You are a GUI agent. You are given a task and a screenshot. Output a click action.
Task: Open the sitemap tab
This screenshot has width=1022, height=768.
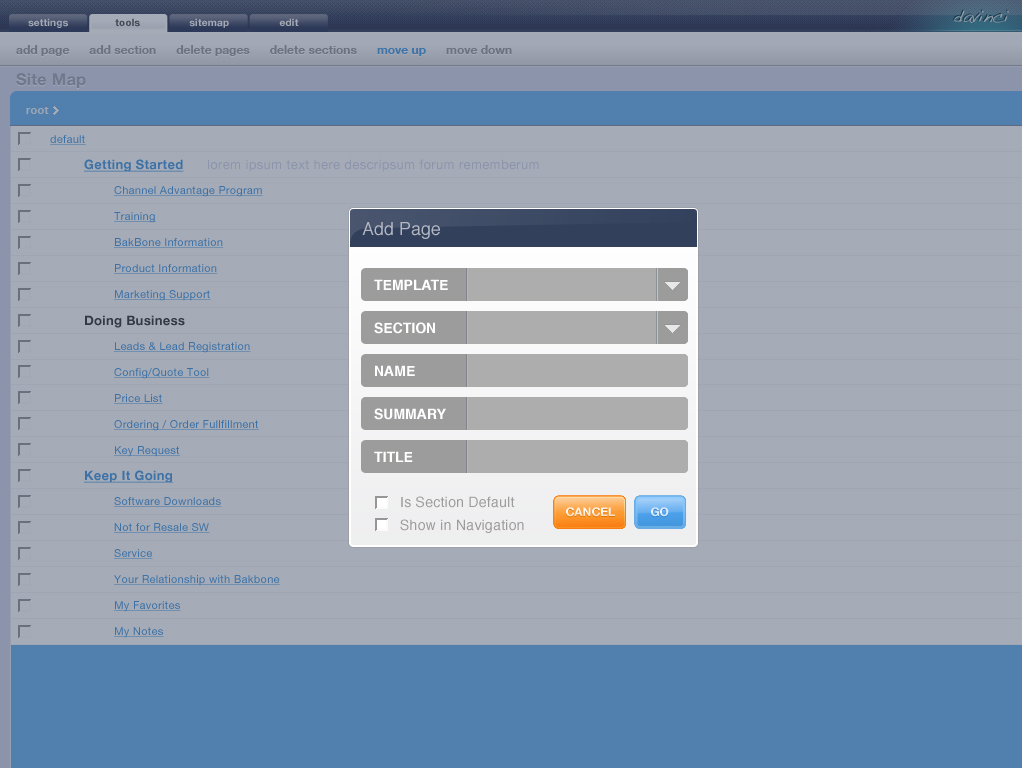click(x=209, y=22)
